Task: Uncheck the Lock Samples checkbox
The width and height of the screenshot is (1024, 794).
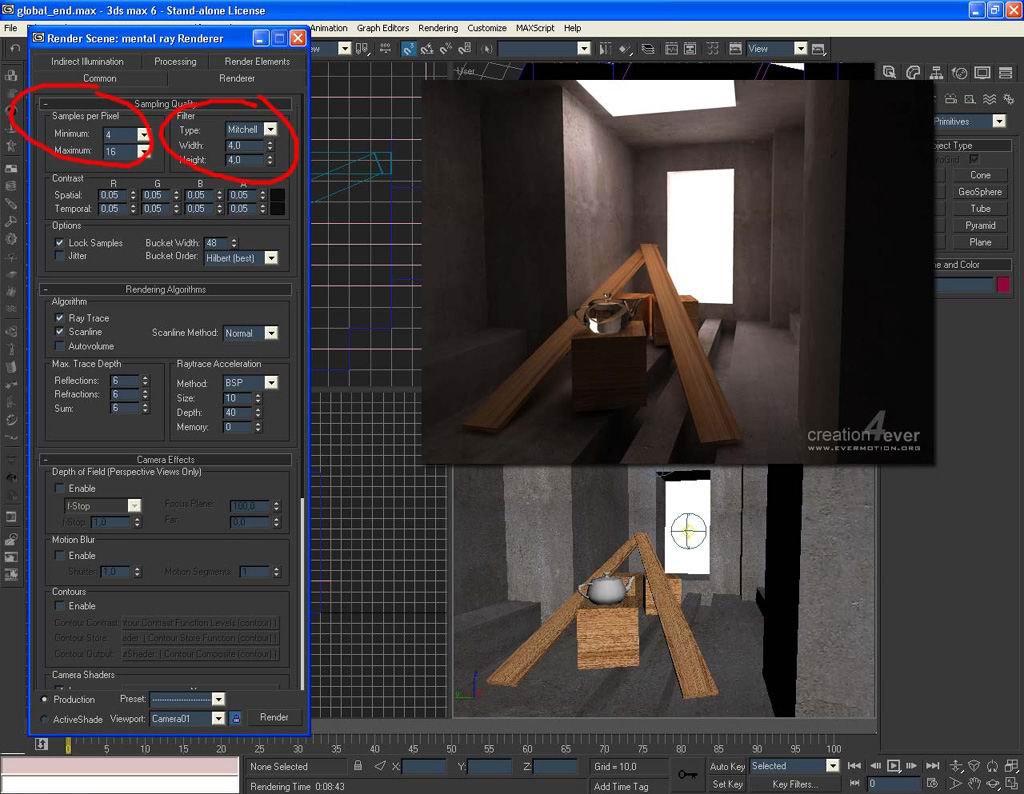Action: click(x=59, y=243)
